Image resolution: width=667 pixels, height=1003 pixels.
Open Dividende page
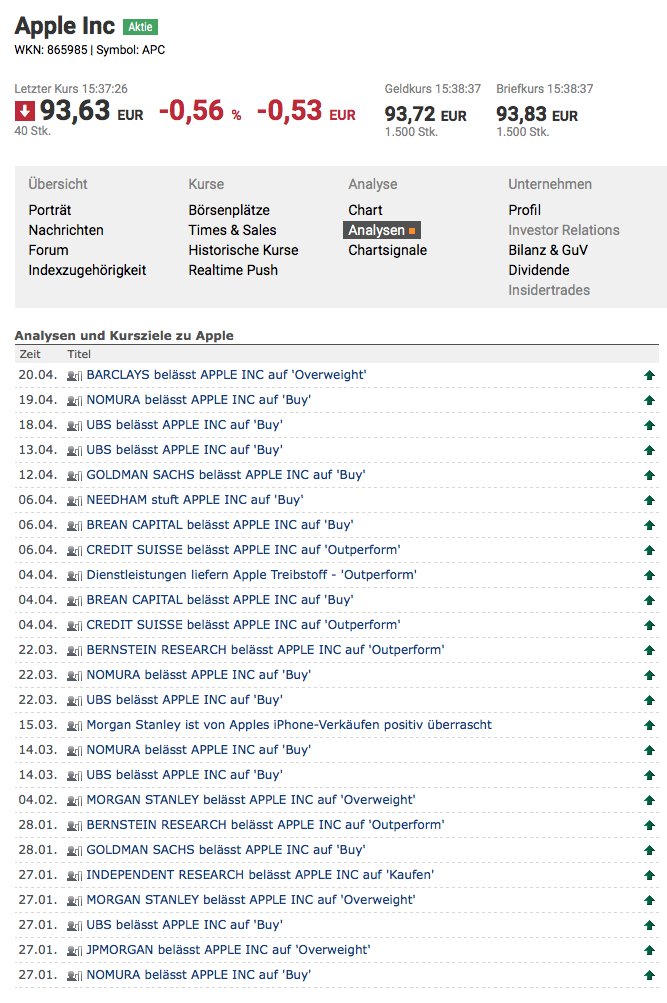(538, 270)
